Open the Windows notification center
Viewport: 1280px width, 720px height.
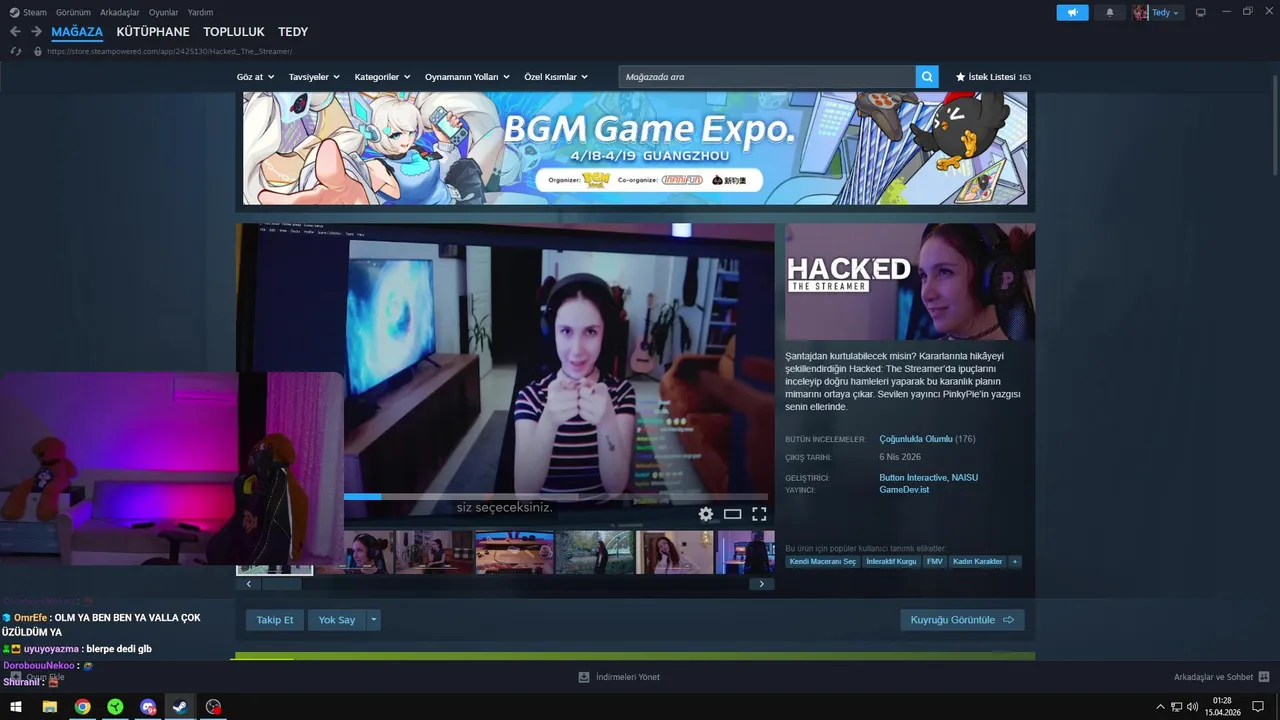1258,706
